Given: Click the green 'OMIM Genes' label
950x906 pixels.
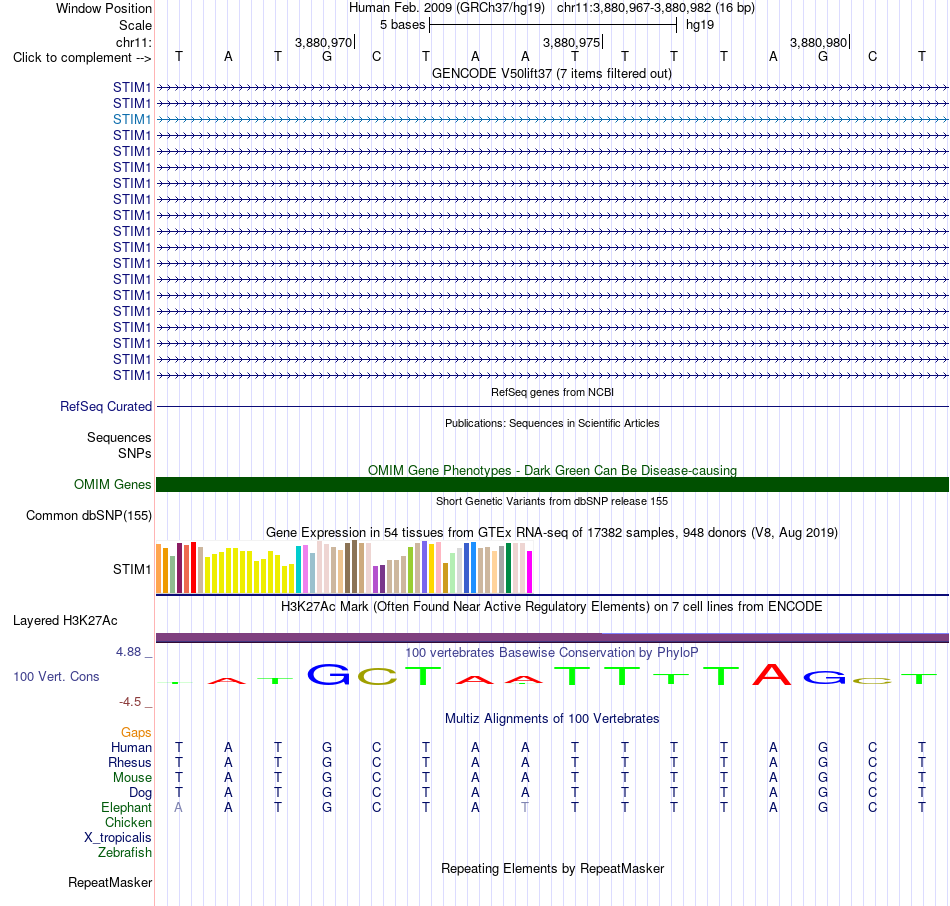Looking at the screenshot, I should tap(112, 484).
